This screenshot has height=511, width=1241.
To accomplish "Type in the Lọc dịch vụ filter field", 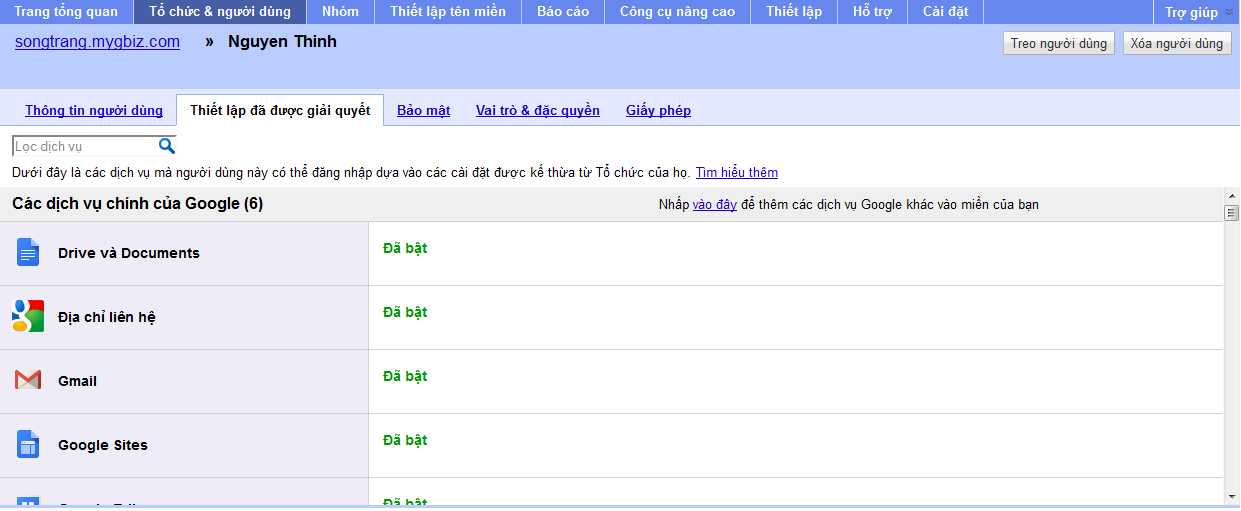I will coord(84,147).
